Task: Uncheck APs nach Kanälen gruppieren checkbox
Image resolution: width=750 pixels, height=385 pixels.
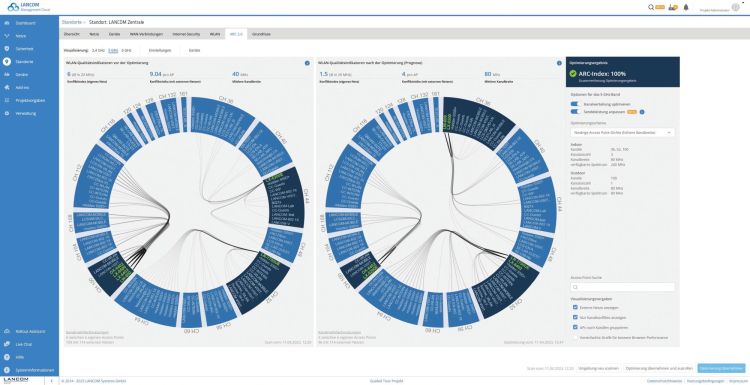Action: click(575, 327)
